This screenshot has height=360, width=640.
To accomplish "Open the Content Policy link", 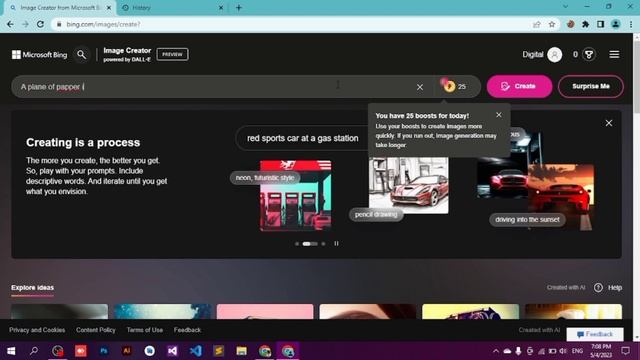I will tap(96, 330).
